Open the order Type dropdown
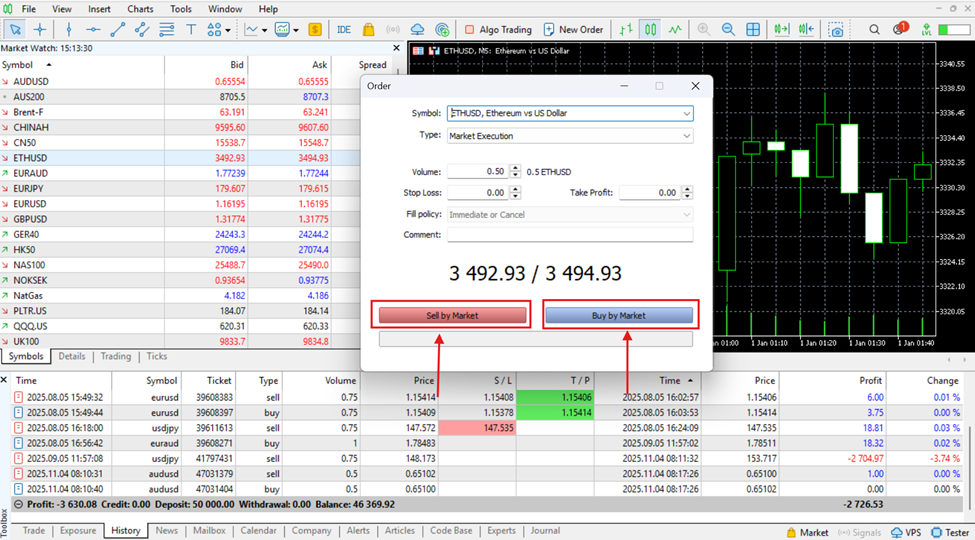The image size is (975, 540). coord(686,135)
